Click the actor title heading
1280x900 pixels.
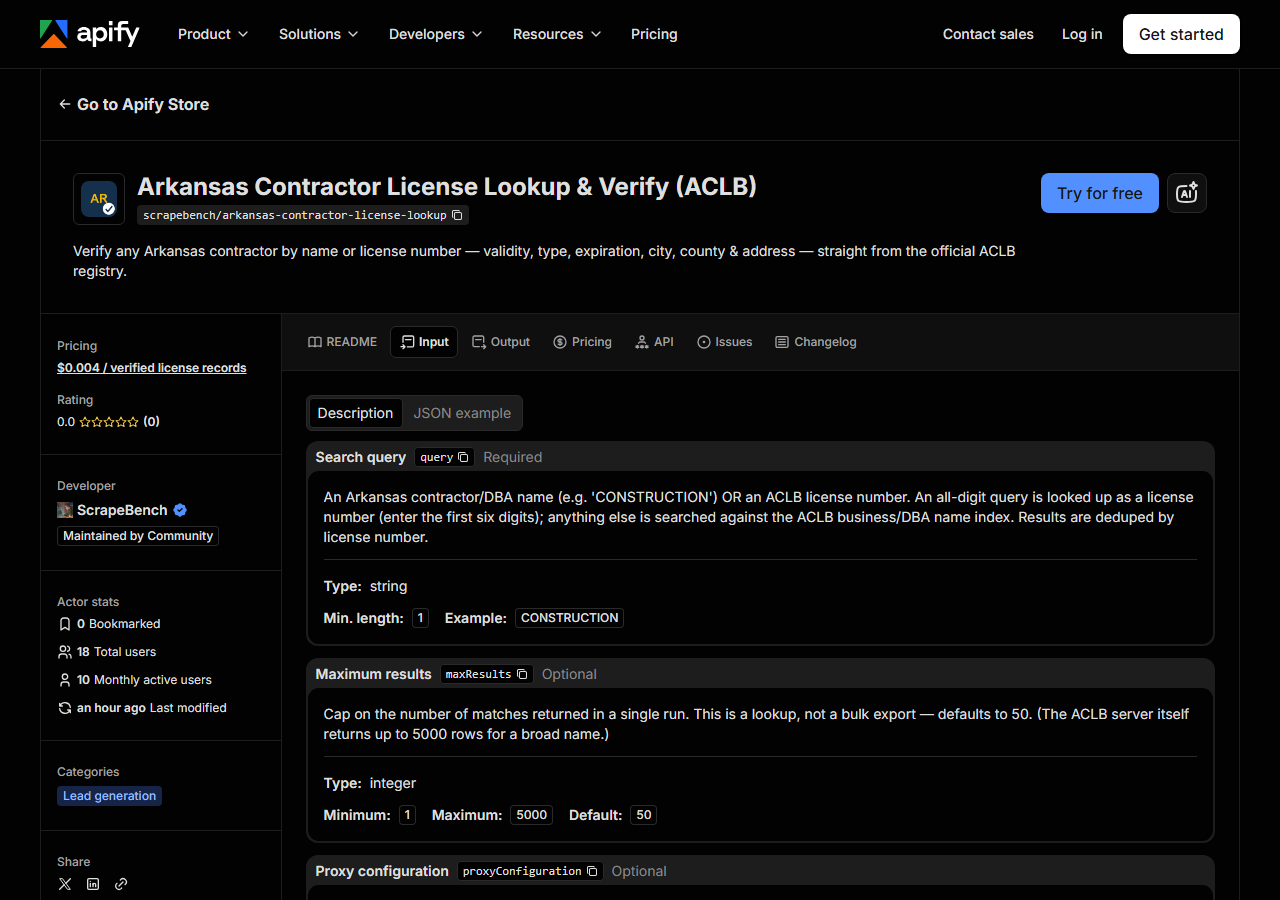click(x=447, y=187)
